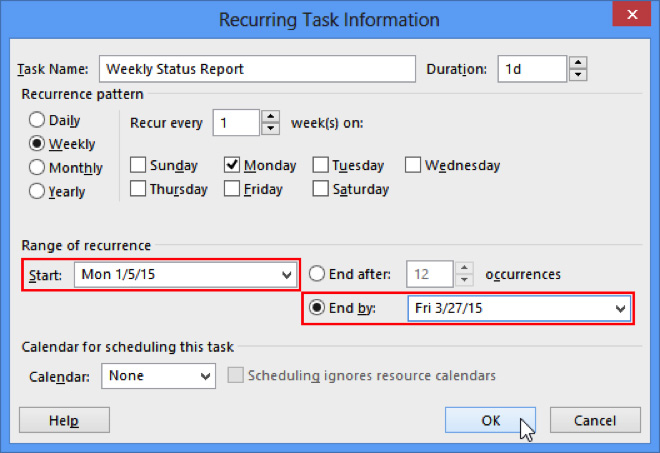Open Help using the Help button
660x453 pixels.
coord(64,420)
